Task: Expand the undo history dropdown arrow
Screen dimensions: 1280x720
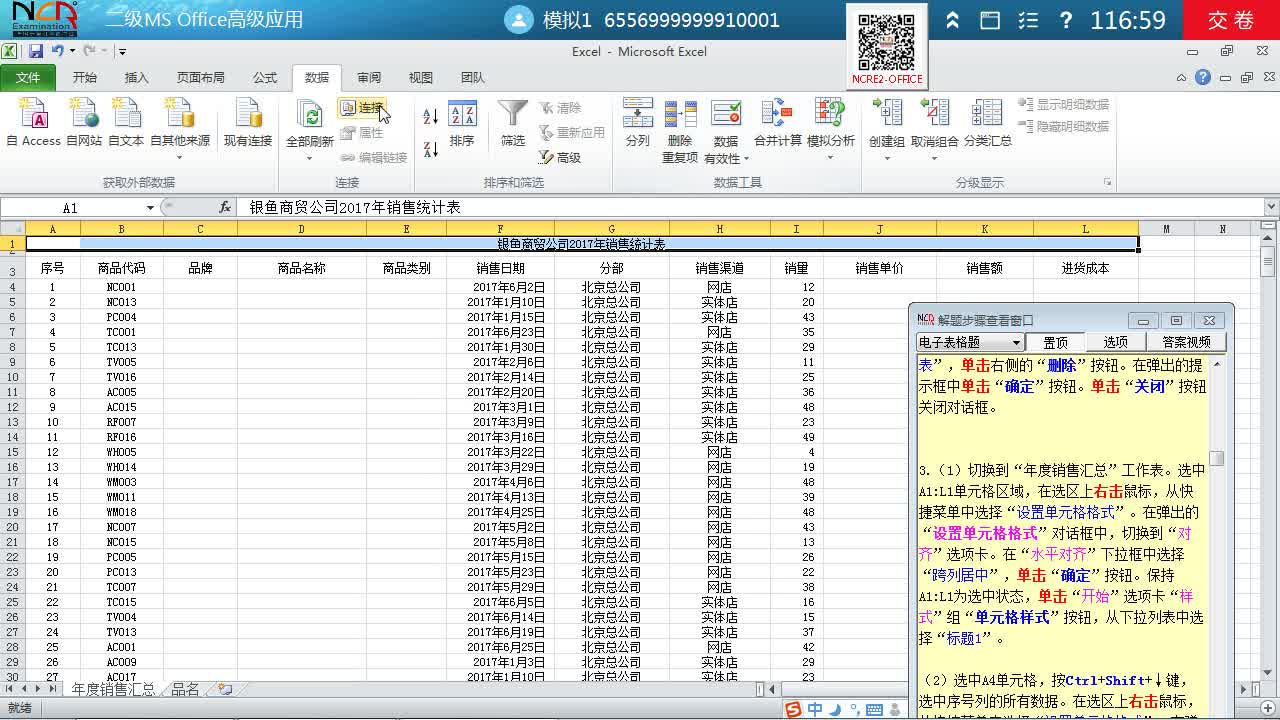Action: (x=72, y=51)
